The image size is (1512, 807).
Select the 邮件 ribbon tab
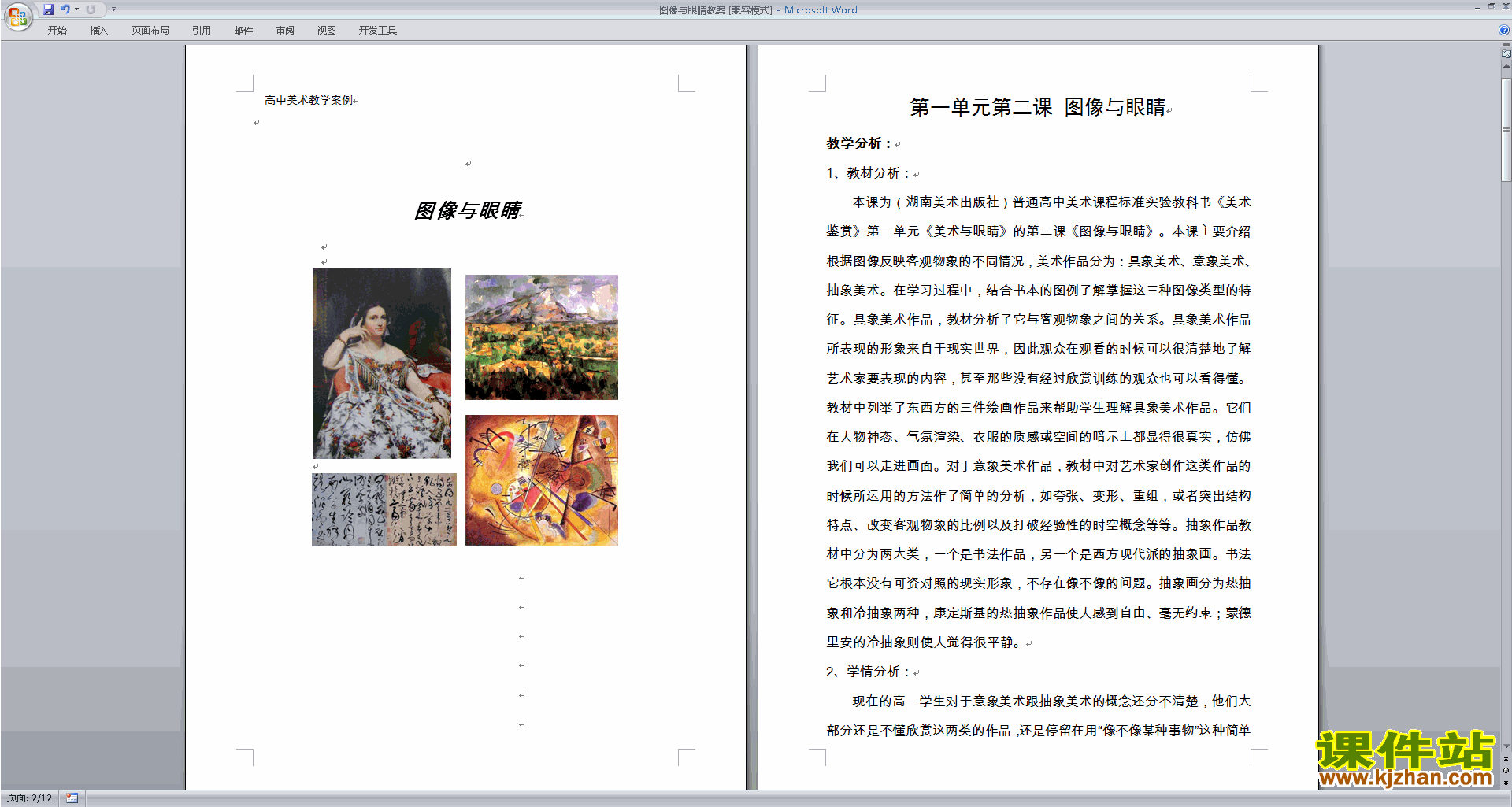tap(243, 31)
